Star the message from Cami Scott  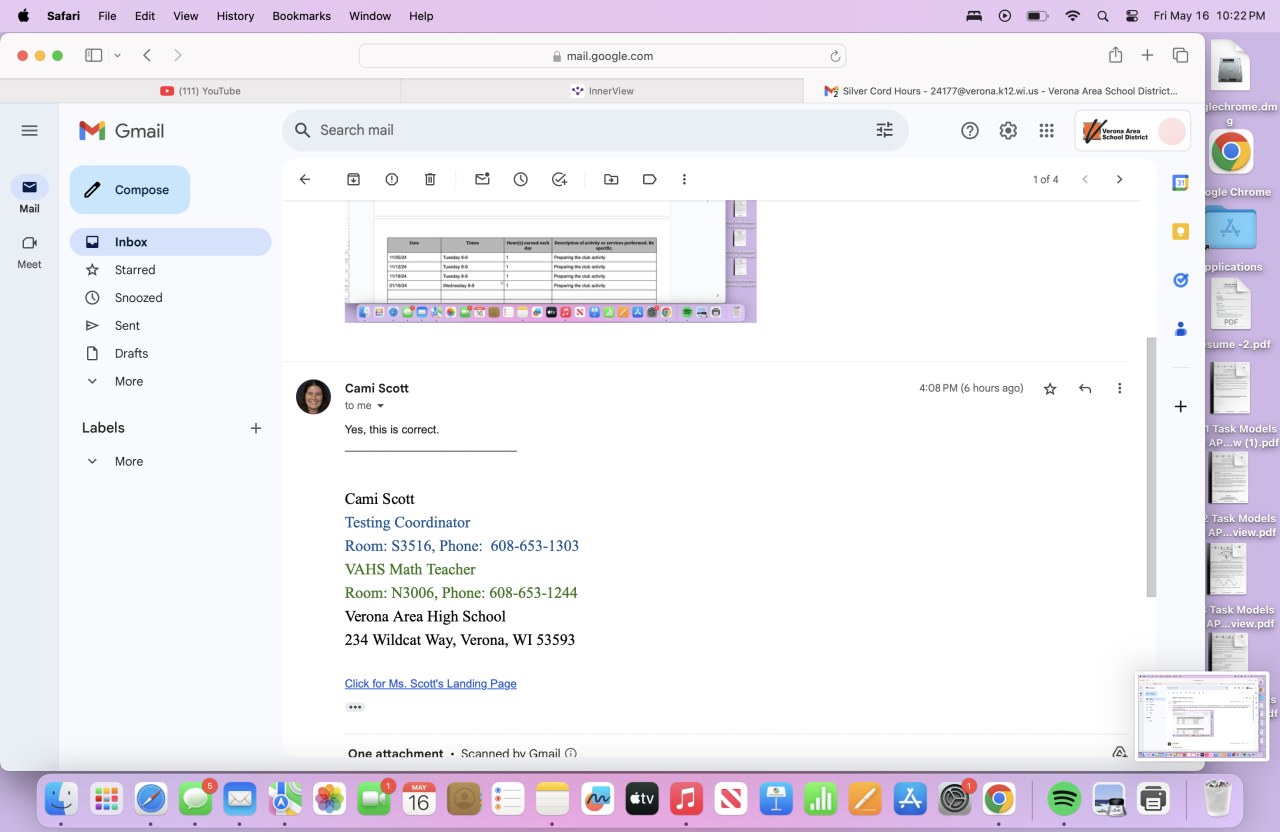pos(1050,388)
